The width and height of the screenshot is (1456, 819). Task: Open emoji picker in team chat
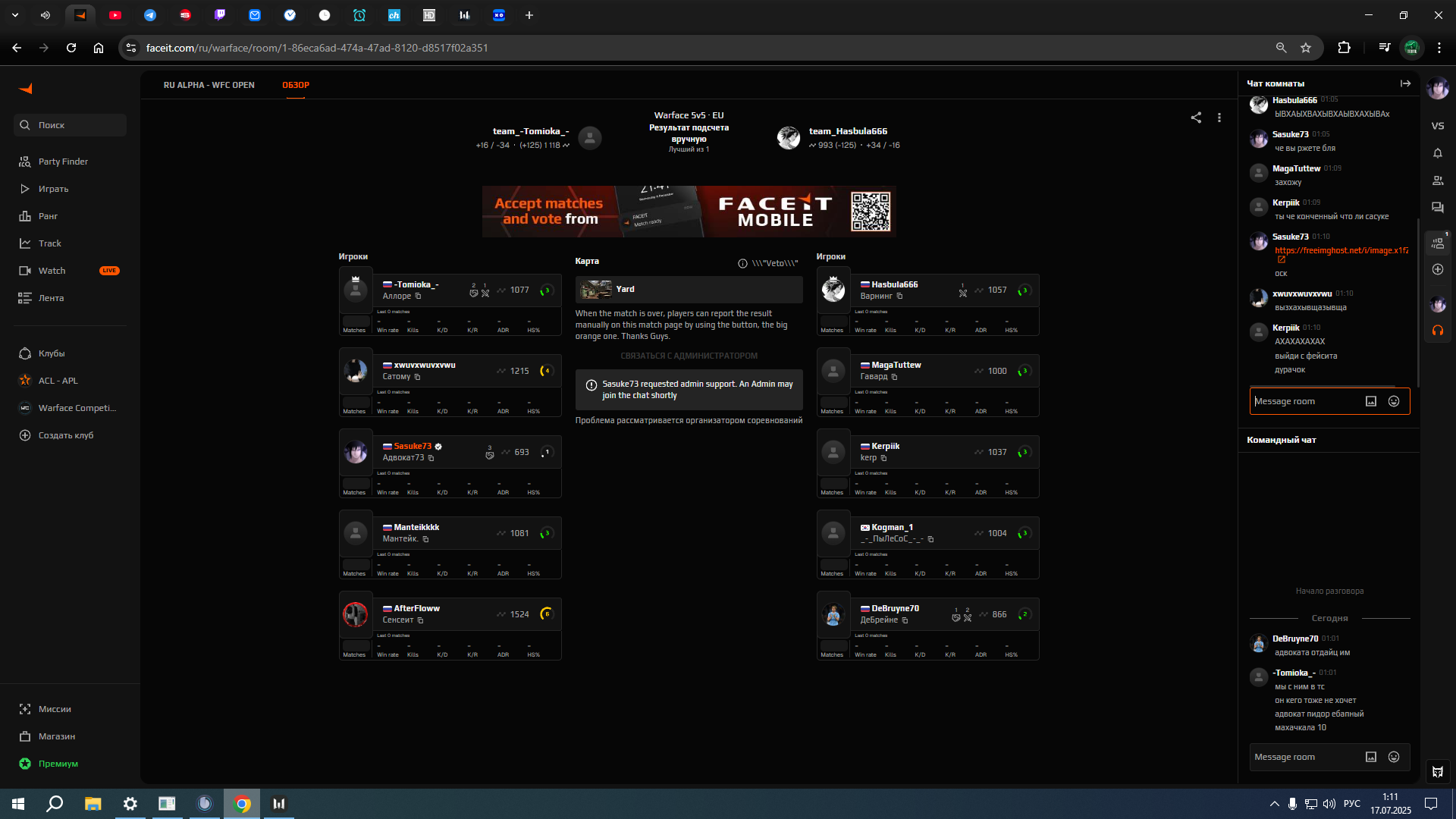(1394, 757)
